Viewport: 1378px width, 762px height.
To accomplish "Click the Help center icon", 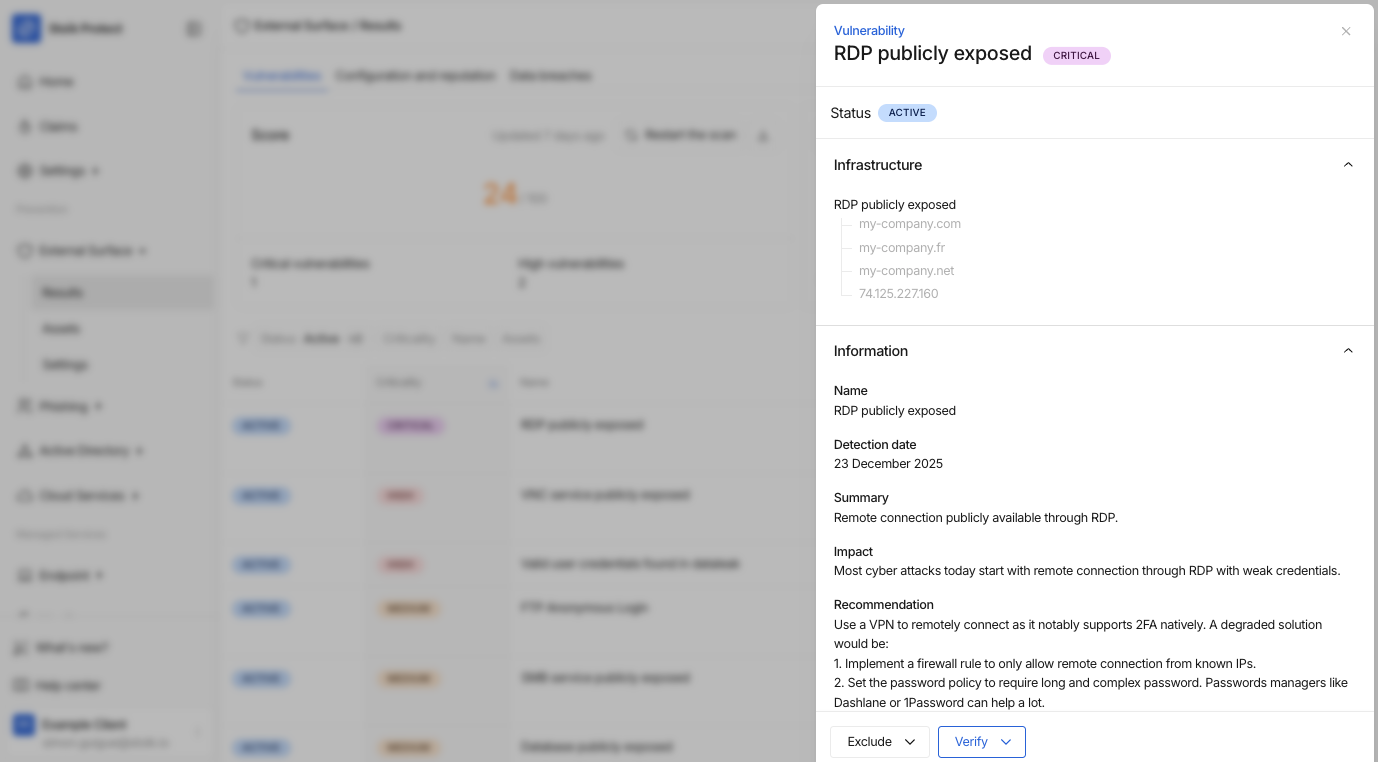I will [22, 686].
